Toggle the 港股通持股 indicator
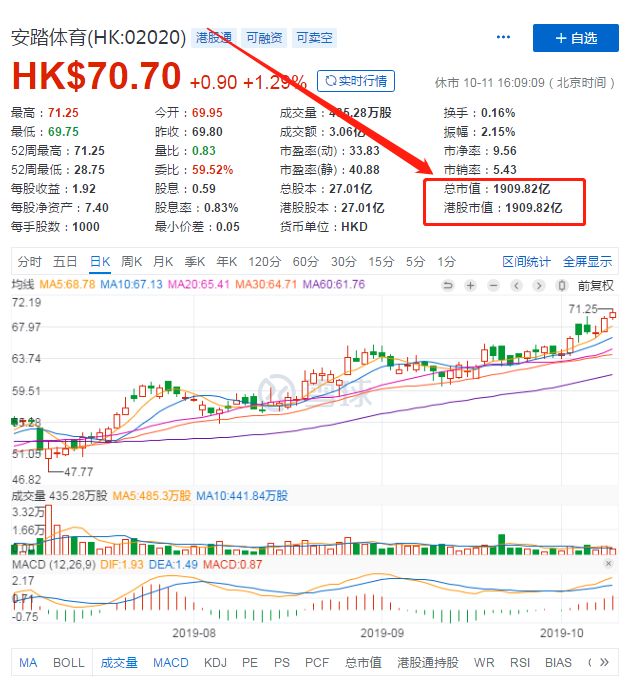Image resolution: width=632 pixels, height=685 pixels. [x=428, y=663]
